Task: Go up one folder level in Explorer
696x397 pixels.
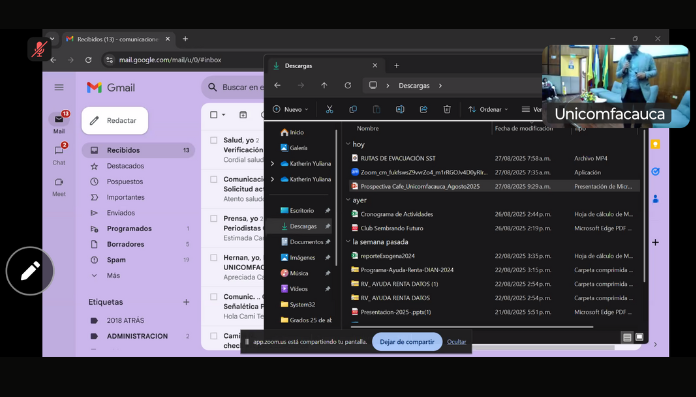Action: [x=324, y=85]
